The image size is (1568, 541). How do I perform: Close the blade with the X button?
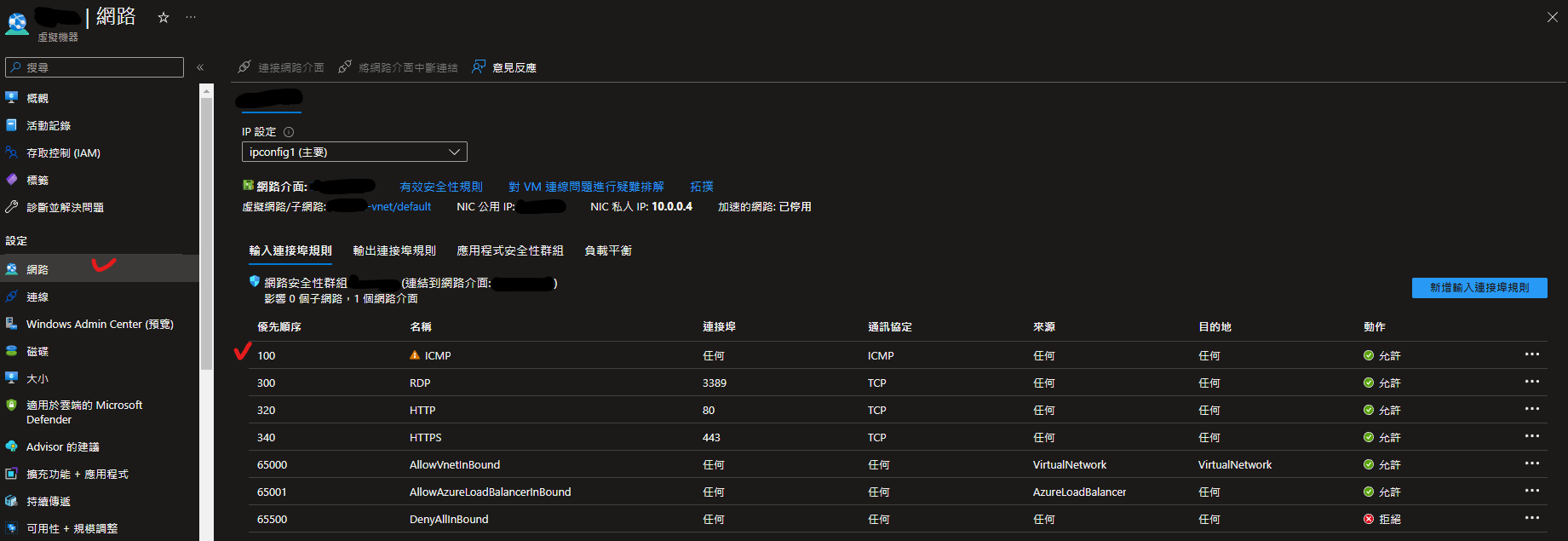coord(1552,17)
